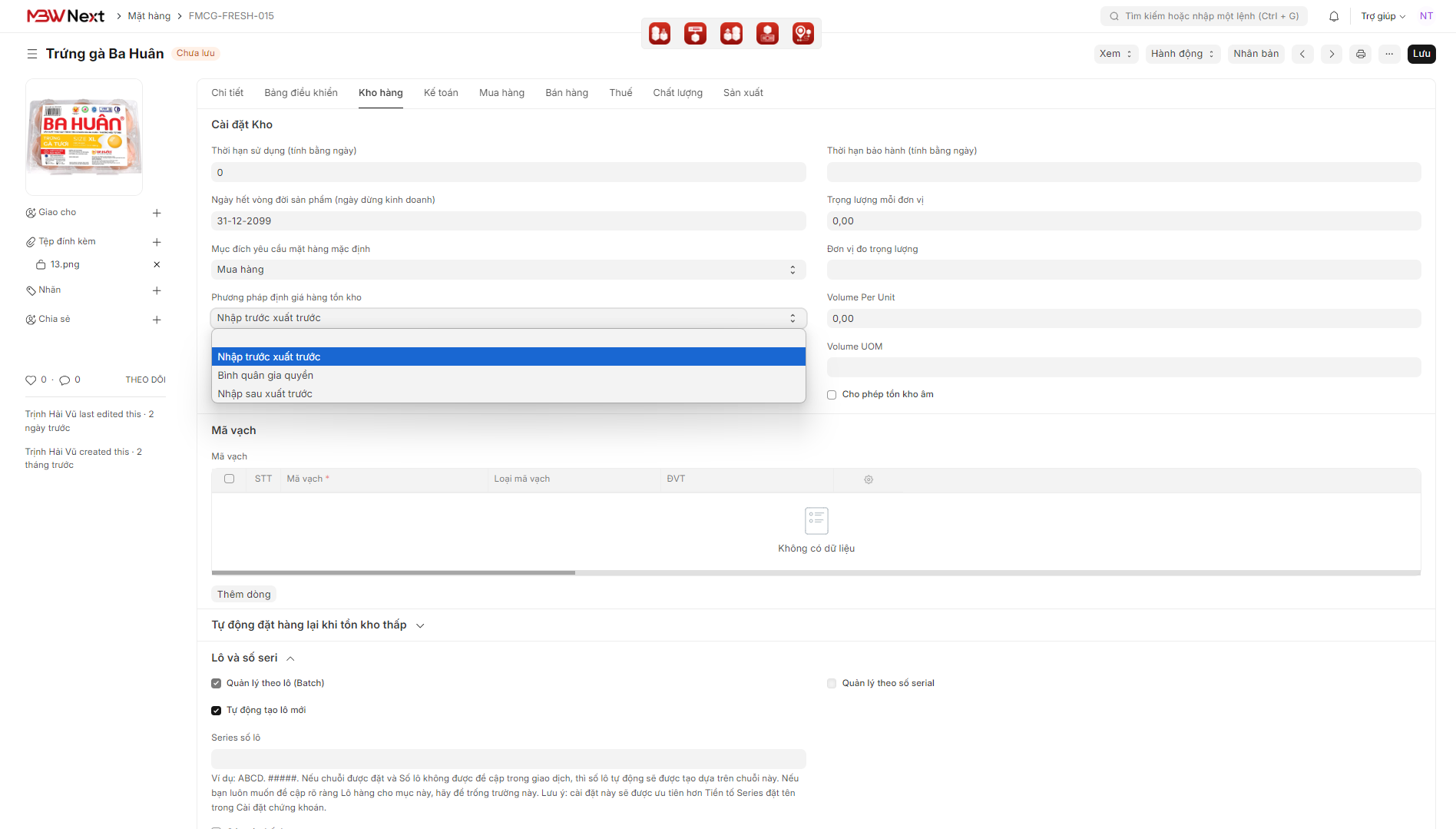The image size is (1456, 829).
Task: Click the print icon
Action: (1361, 54)
